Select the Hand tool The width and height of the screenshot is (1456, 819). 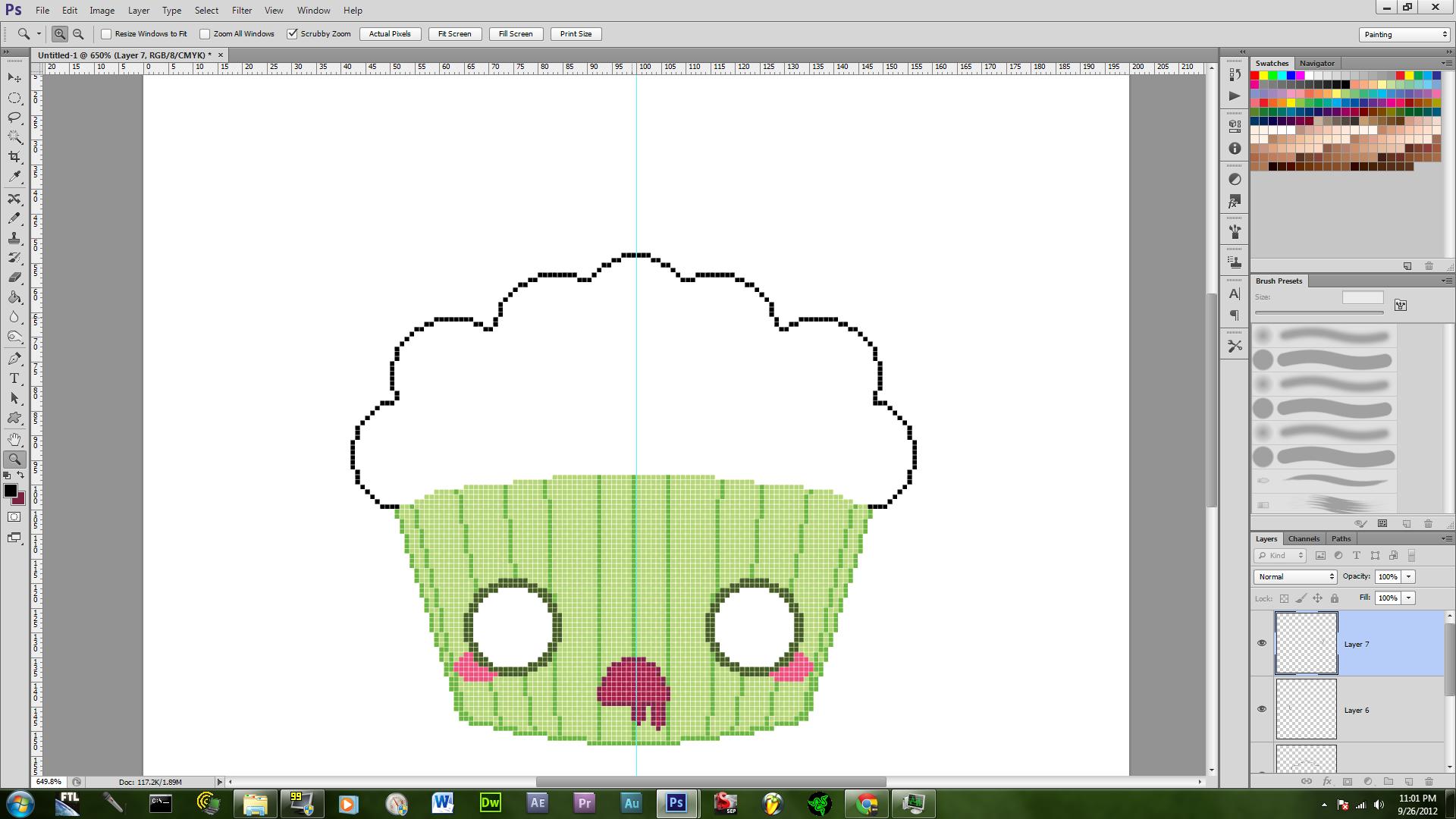pyautogui.click(x=14, y=440)
